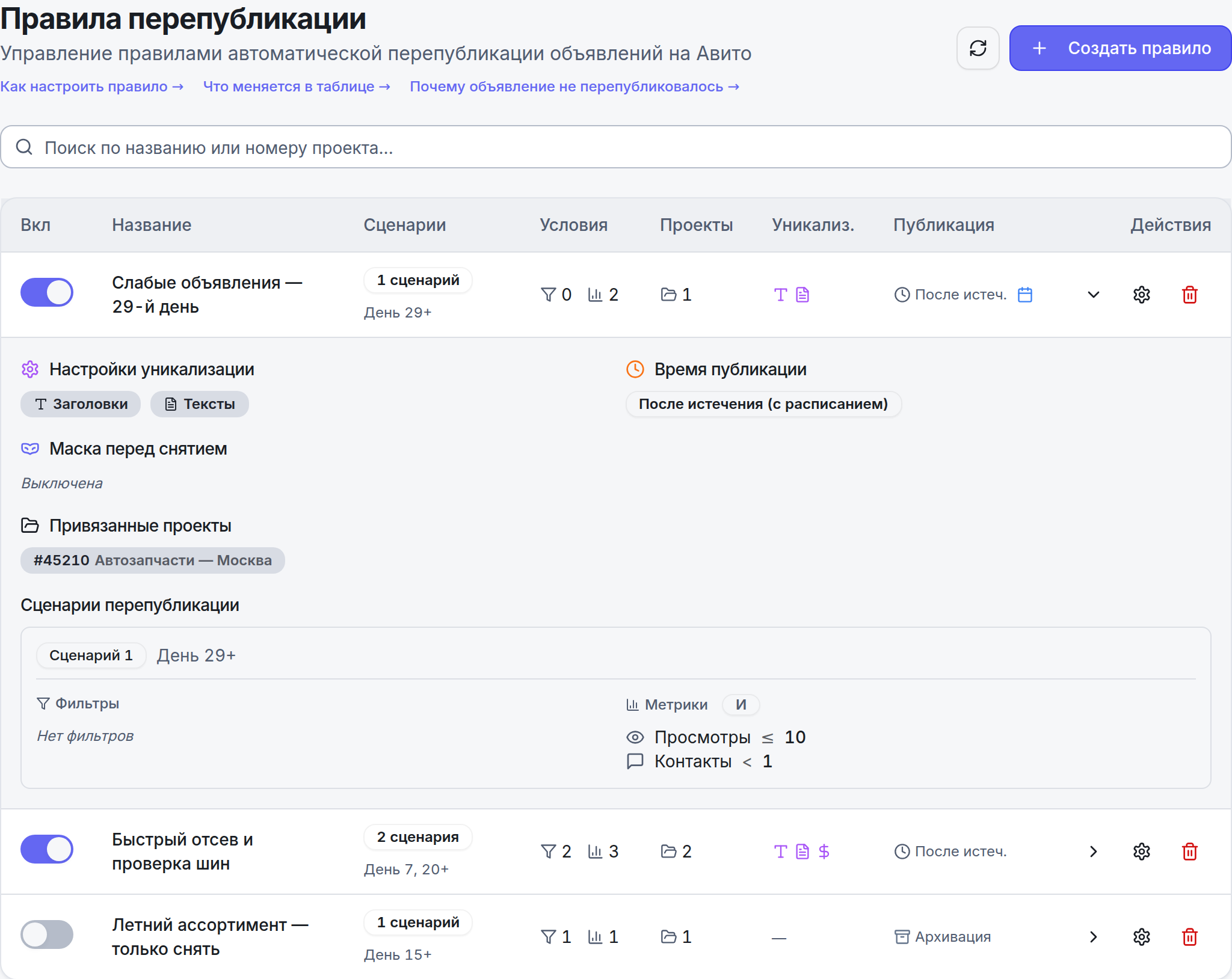This screenshot has height=979, width=1232.
Task: Click the Маска перед снятием heading
Action: (x=138, y=449)
